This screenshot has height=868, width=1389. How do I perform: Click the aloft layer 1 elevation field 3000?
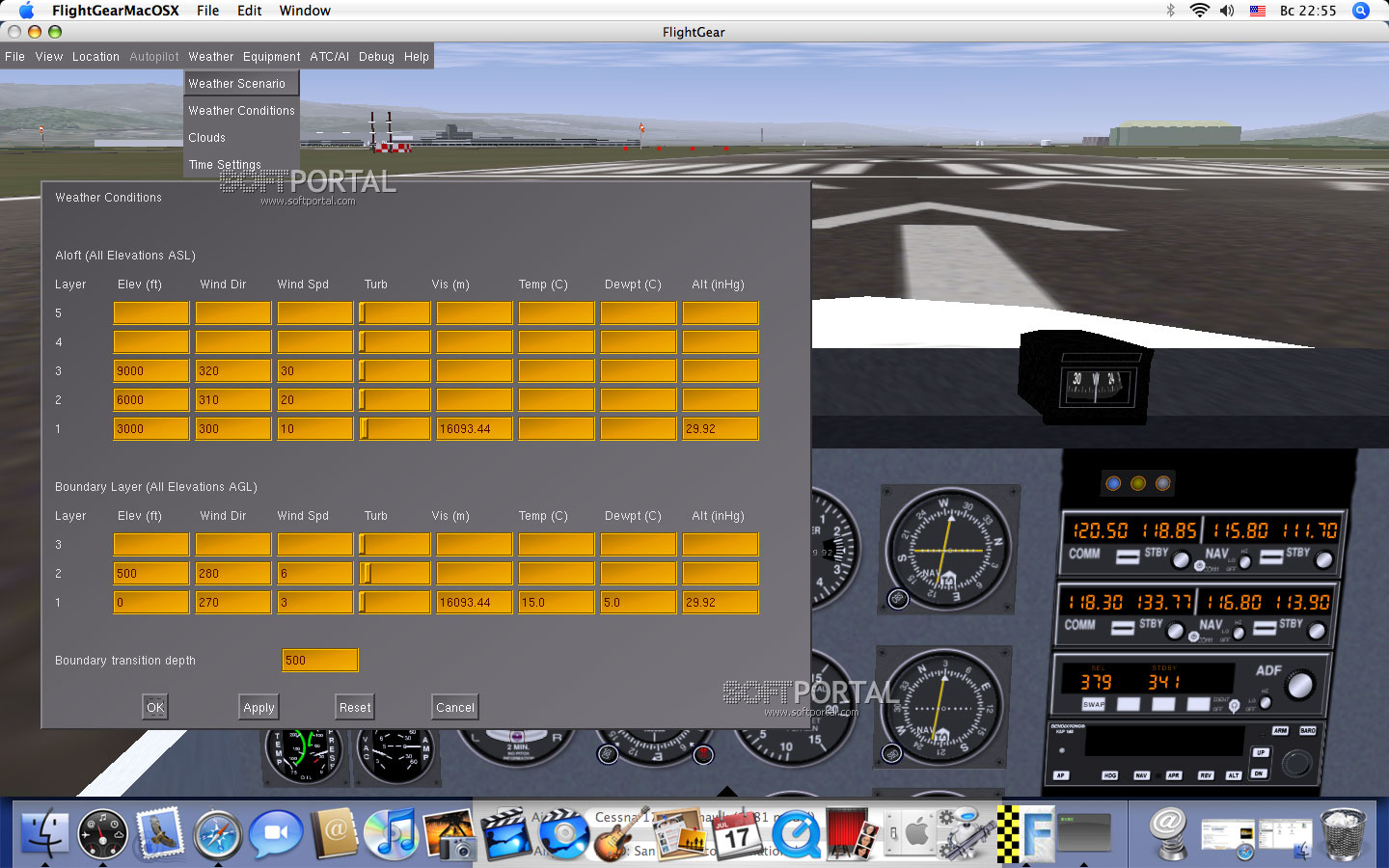[151, 428]
